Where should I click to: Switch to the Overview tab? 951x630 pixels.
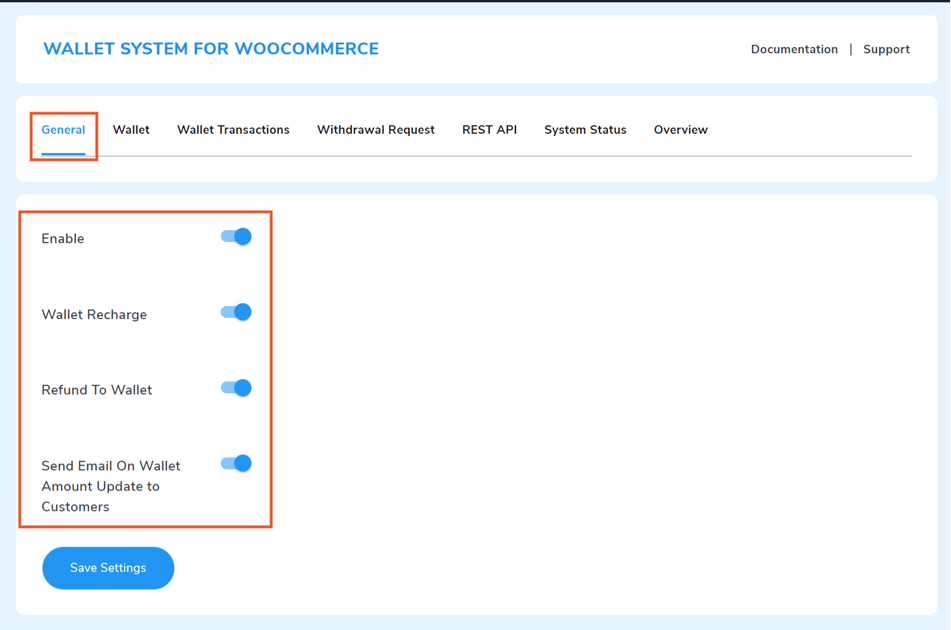[x=680, y=130]
